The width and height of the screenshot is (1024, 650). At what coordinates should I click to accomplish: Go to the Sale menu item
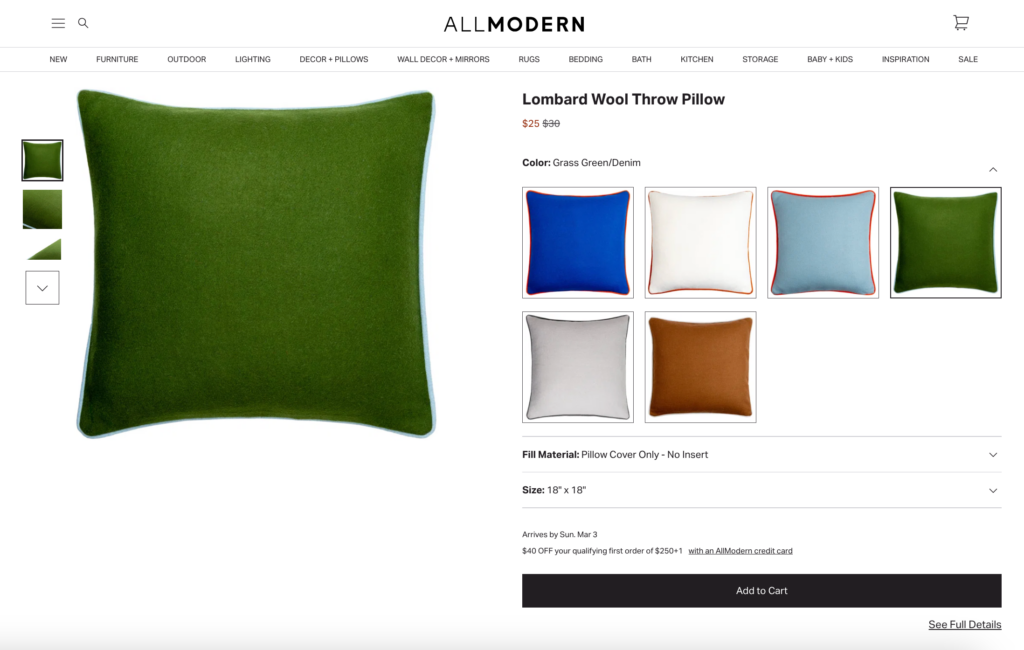point(968,59)
